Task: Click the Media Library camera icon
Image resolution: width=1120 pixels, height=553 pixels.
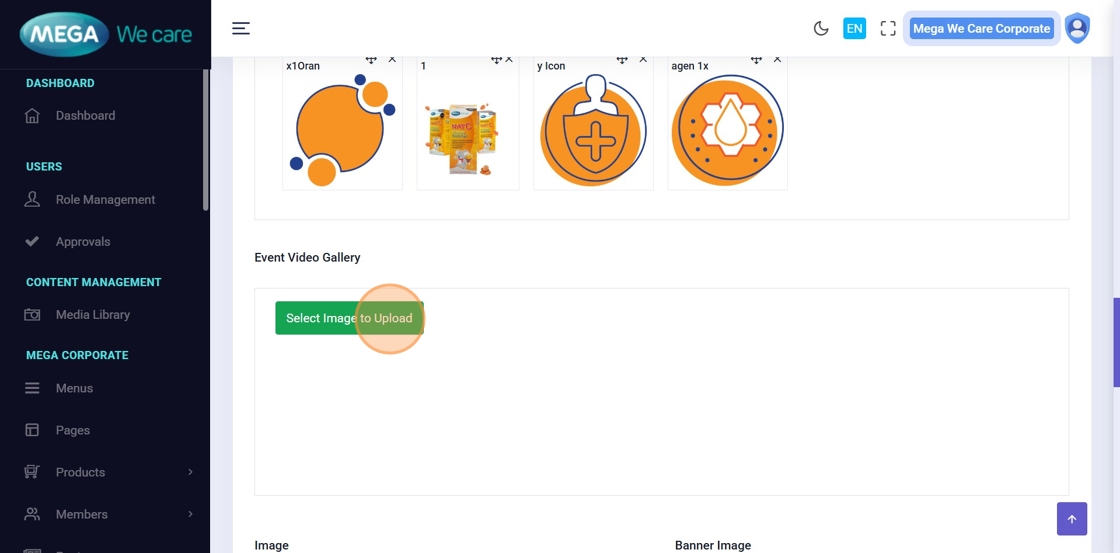Action: tap(32, 314)
